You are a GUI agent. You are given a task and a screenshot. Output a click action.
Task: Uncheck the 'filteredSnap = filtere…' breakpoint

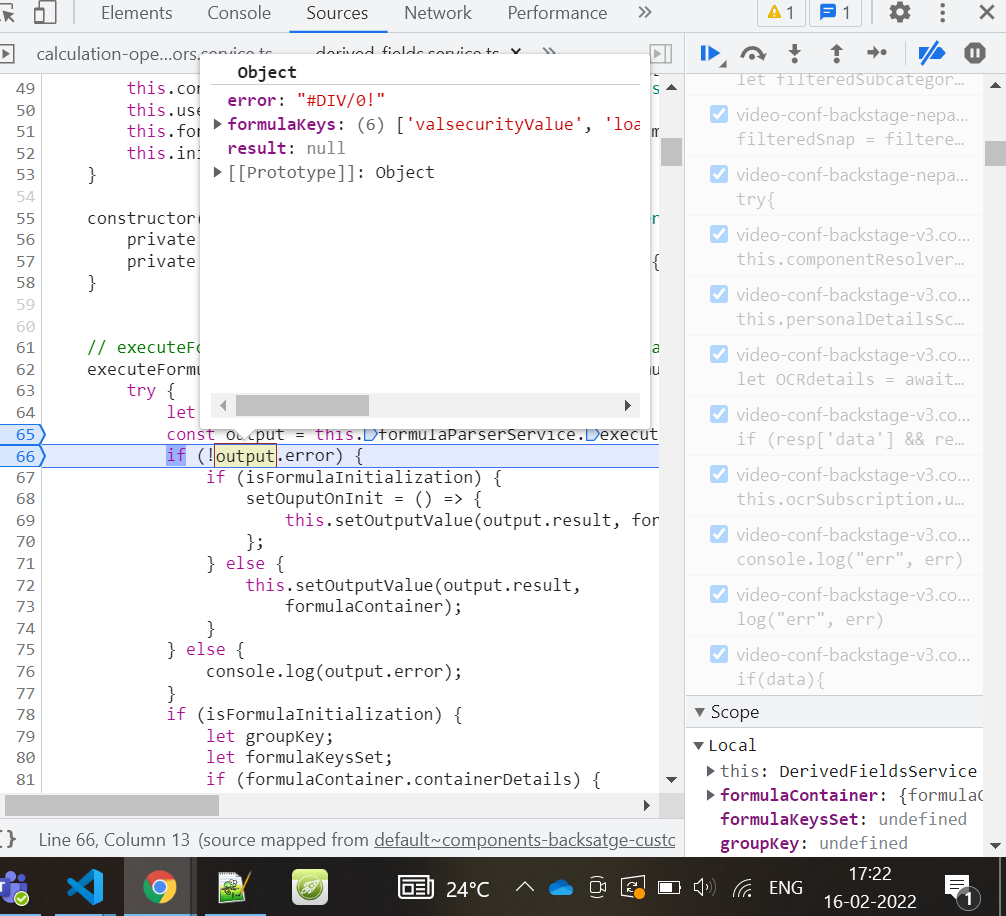(x=719, y=114)
